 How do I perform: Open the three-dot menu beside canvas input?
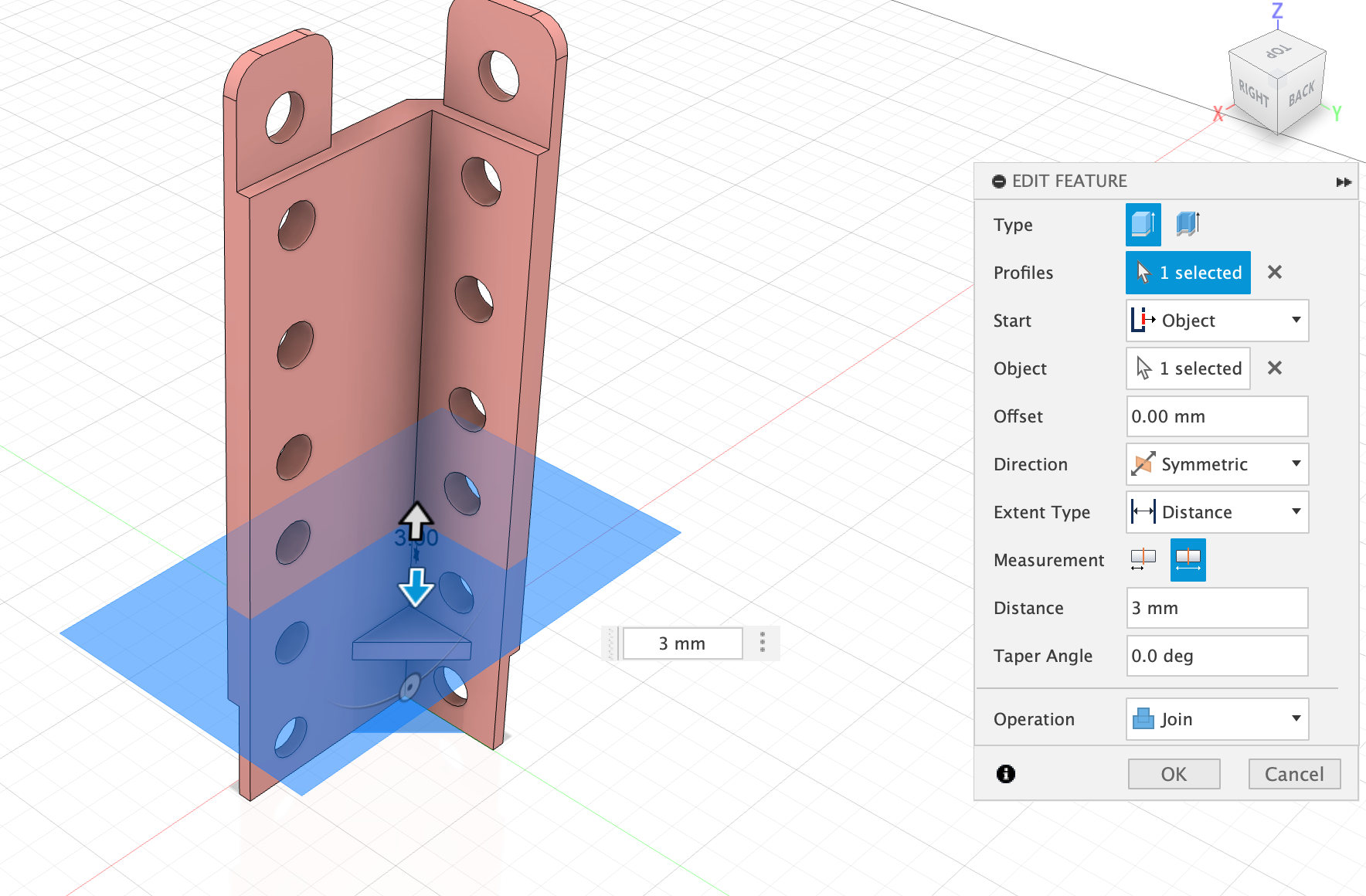click(x=763, y=643)
